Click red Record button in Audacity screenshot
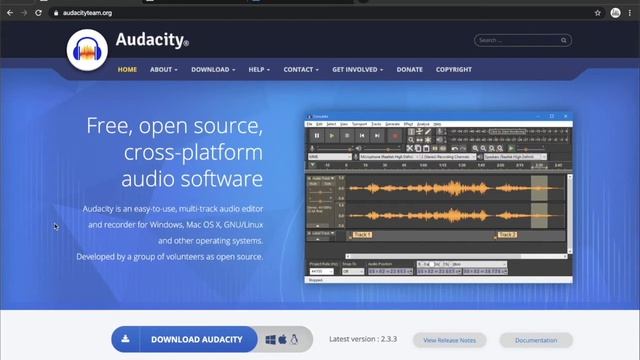Viewport: 640px width, 360px height. pos(395,136)
